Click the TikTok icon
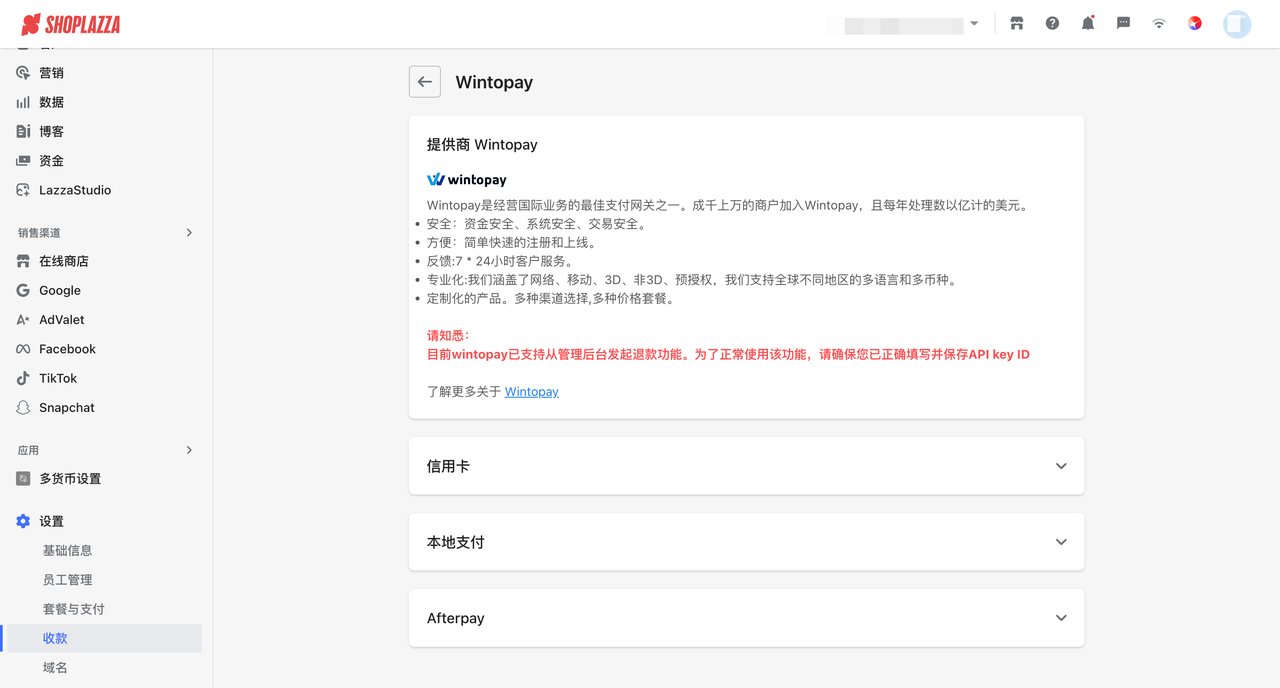The height and width of the screenshot is (688, 1280). [23, 378]
